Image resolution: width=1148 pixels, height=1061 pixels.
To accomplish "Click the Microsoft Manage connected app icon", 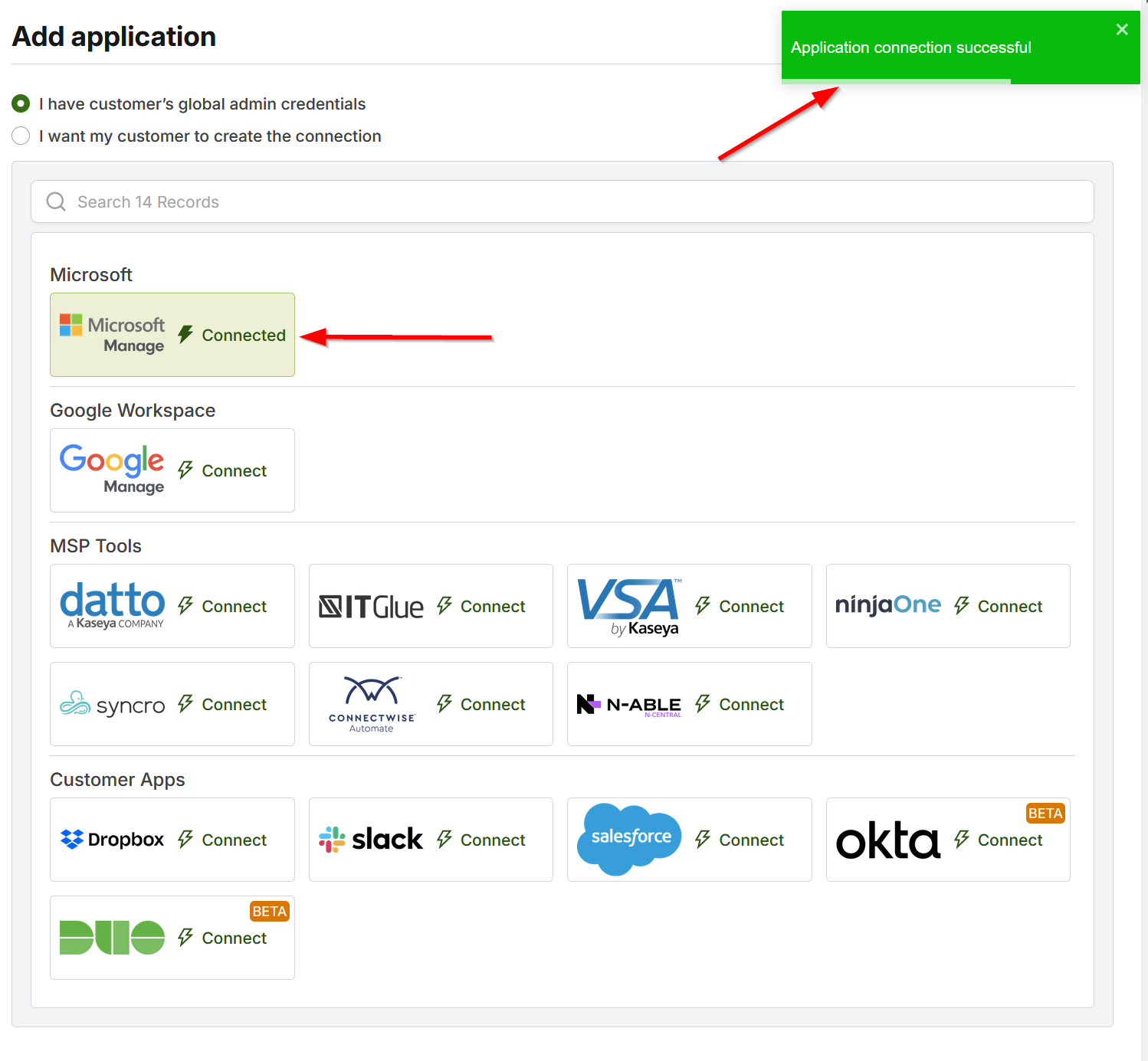I will pyautogui.click(x=112, y=335).
